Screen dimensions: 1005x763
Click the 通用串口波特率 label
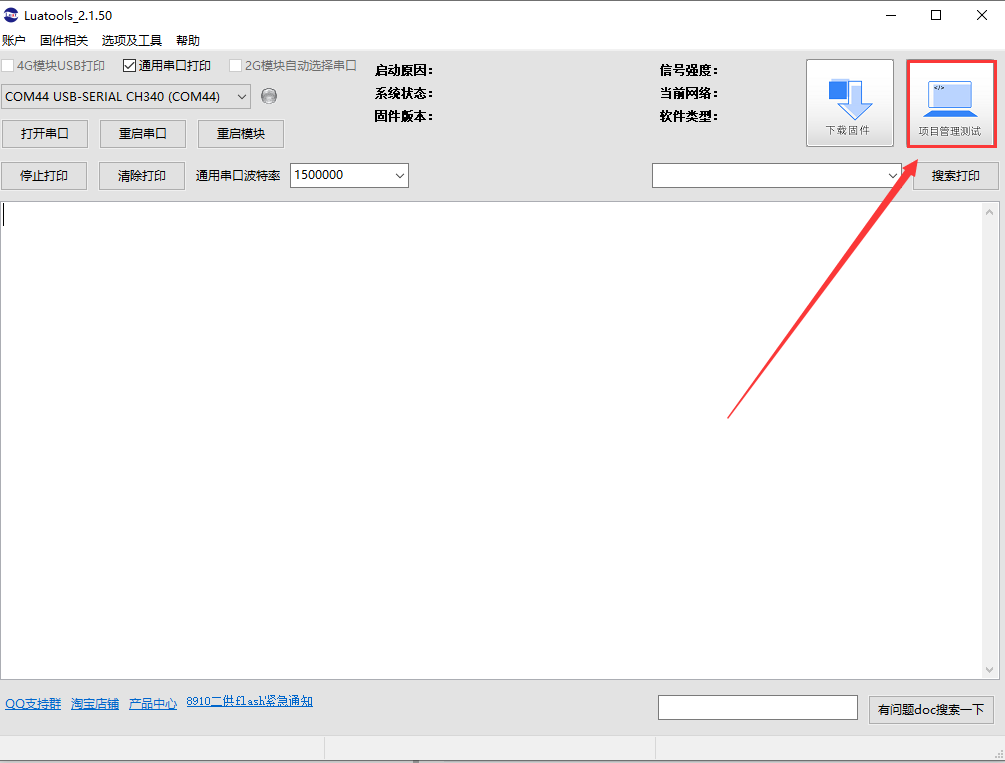pos(238,176)
